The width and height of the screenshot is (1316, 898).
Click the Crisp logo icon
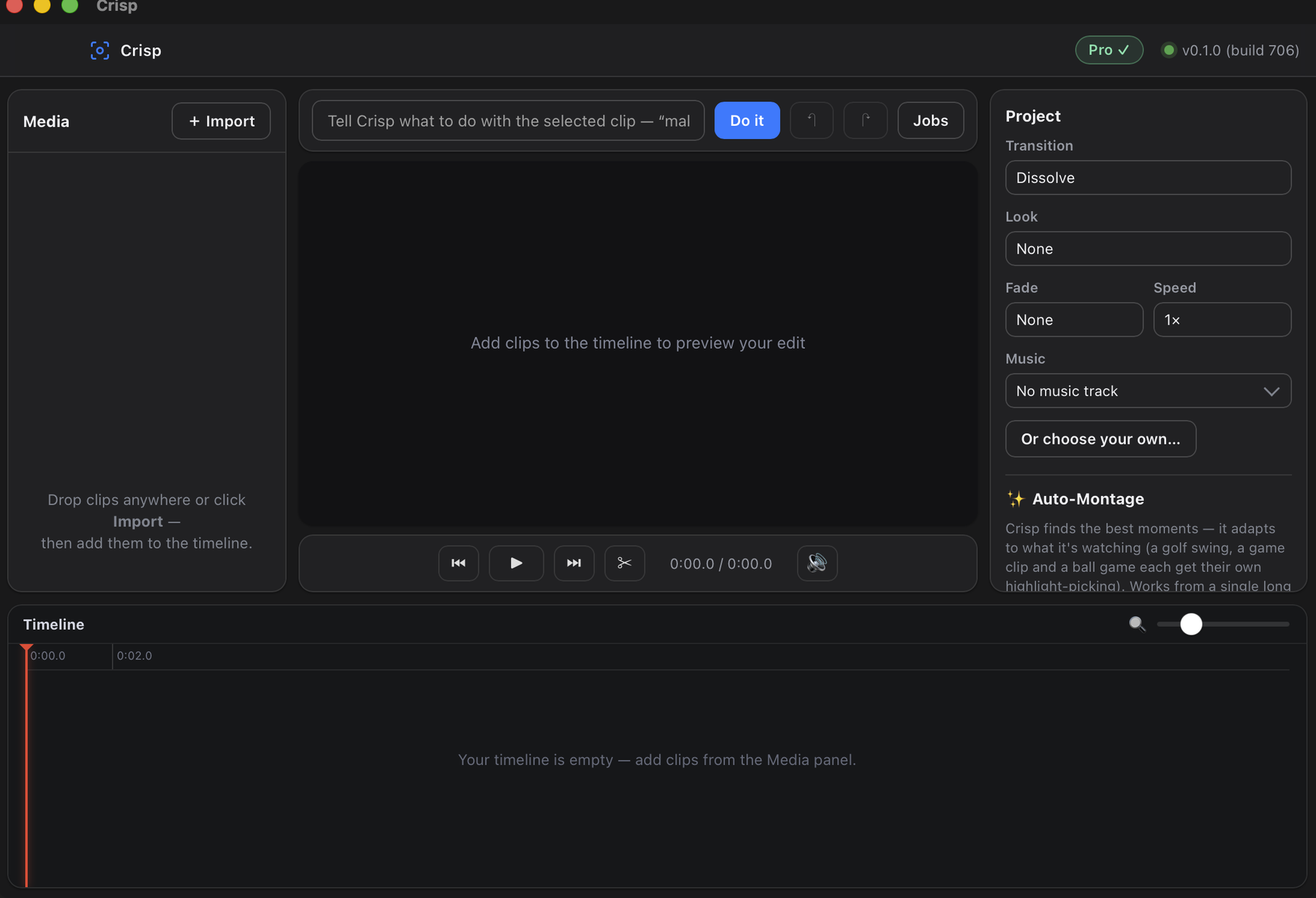(100, 50)
